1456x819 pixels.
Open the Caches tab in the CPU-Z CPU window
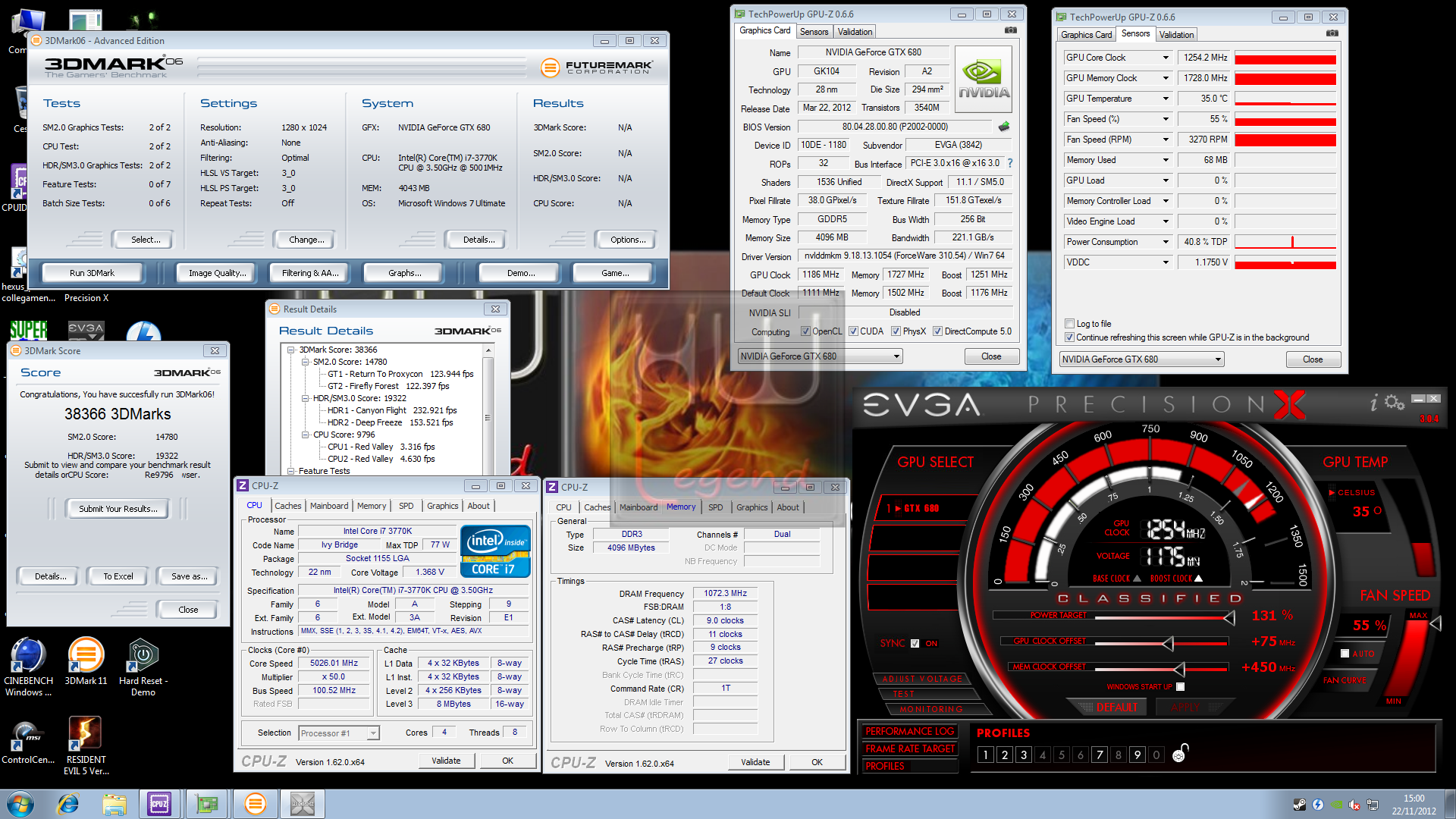287,506
